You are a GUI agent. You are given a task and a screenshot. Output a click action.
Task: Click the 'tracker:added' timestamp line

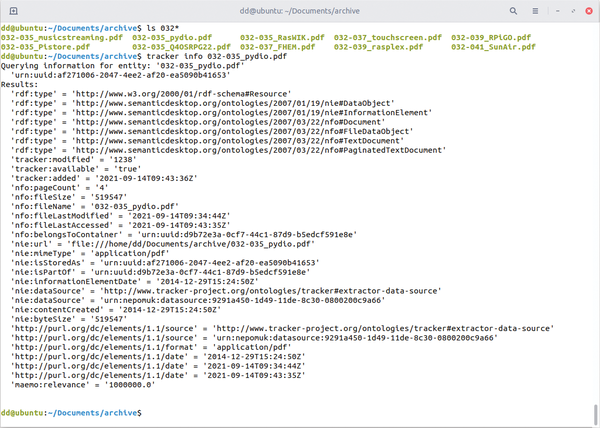tap(104, 178)
